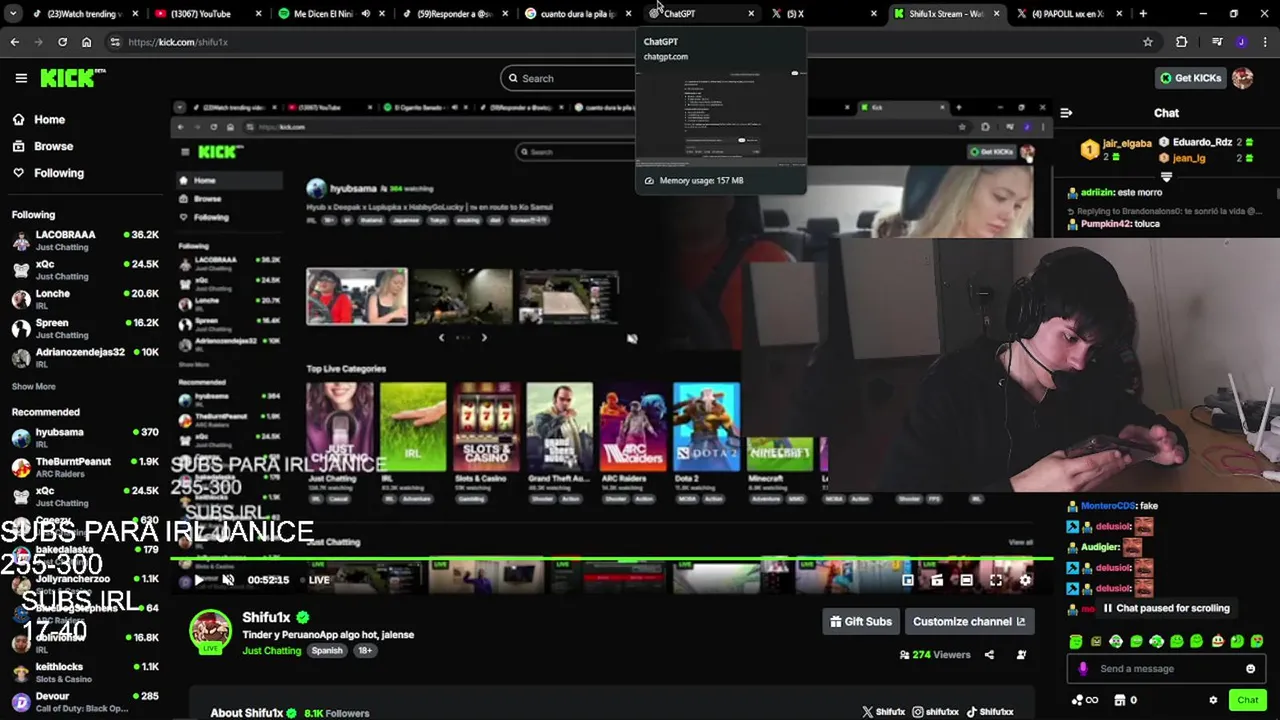Click the KICK logo
1280x720 pixels.
[72, 78]
